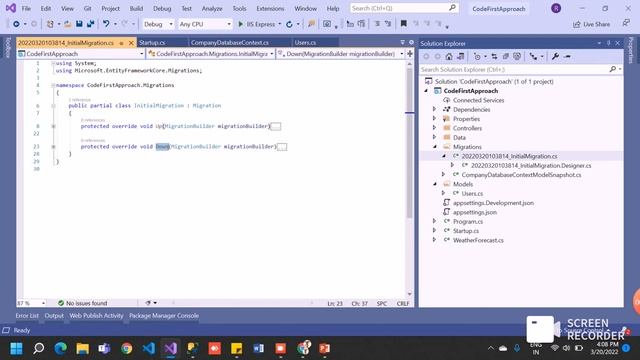Collapse the namespace region on line 4
This screenshot has width=640, height=360.
[x=53, y=85]
